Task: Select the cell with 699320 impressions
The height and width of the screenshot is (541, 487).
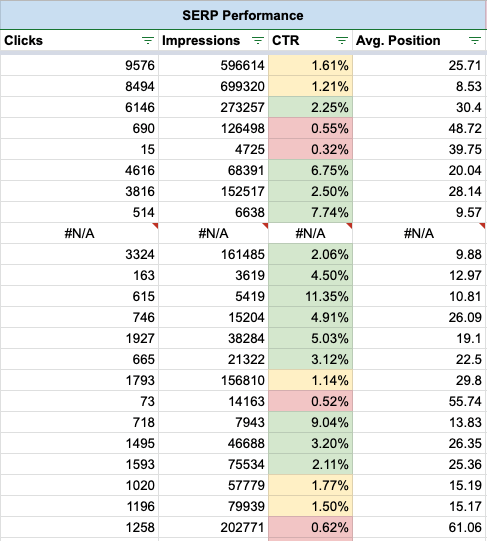Action: pos(214,86)
